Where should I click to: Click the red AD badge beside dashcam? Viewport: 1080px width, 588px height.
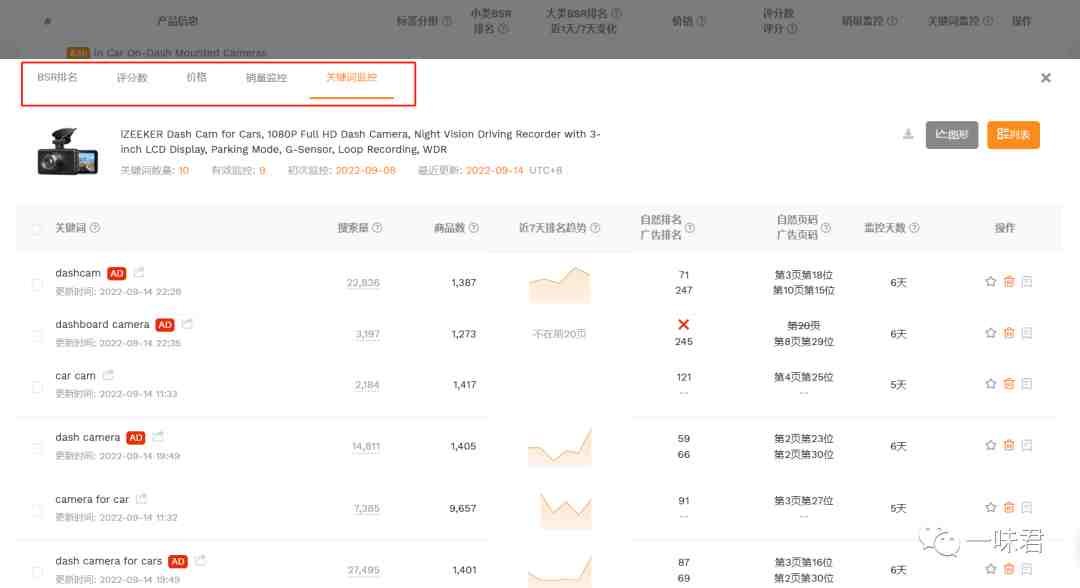click(117, 273)
